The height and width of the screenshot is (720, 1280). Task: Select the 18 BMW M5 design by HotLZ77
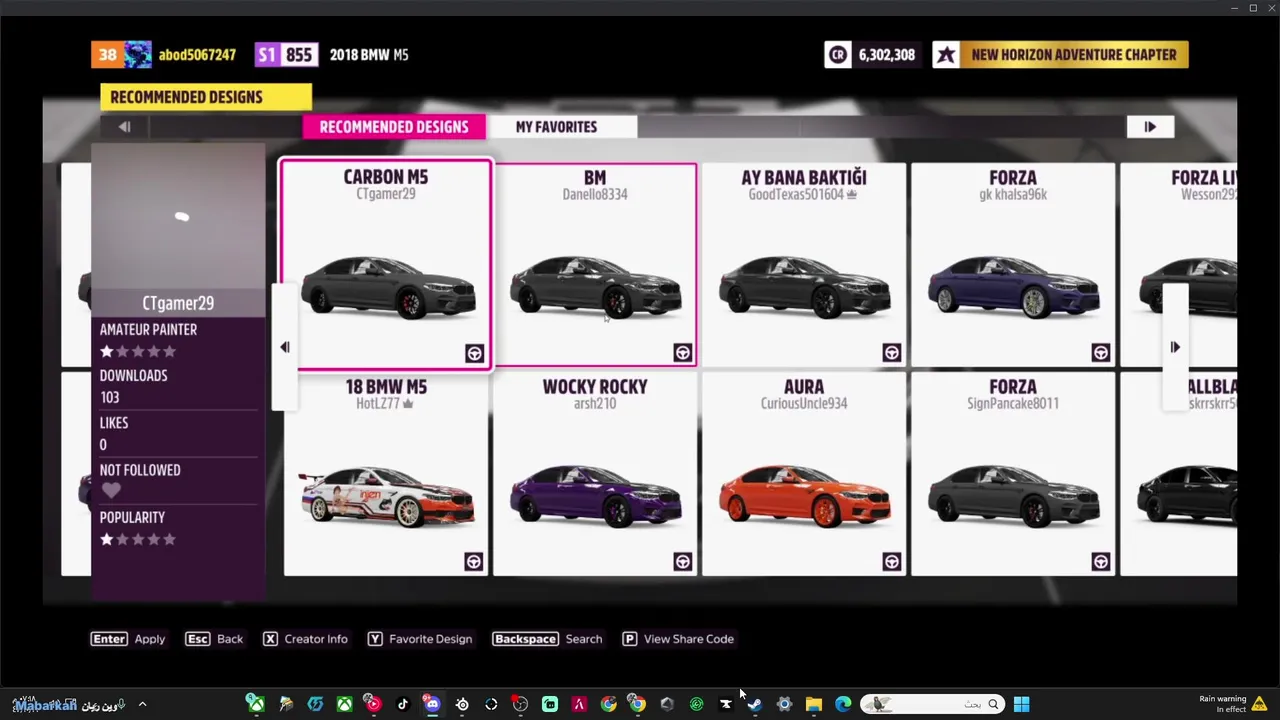click(x=386, y=473)
